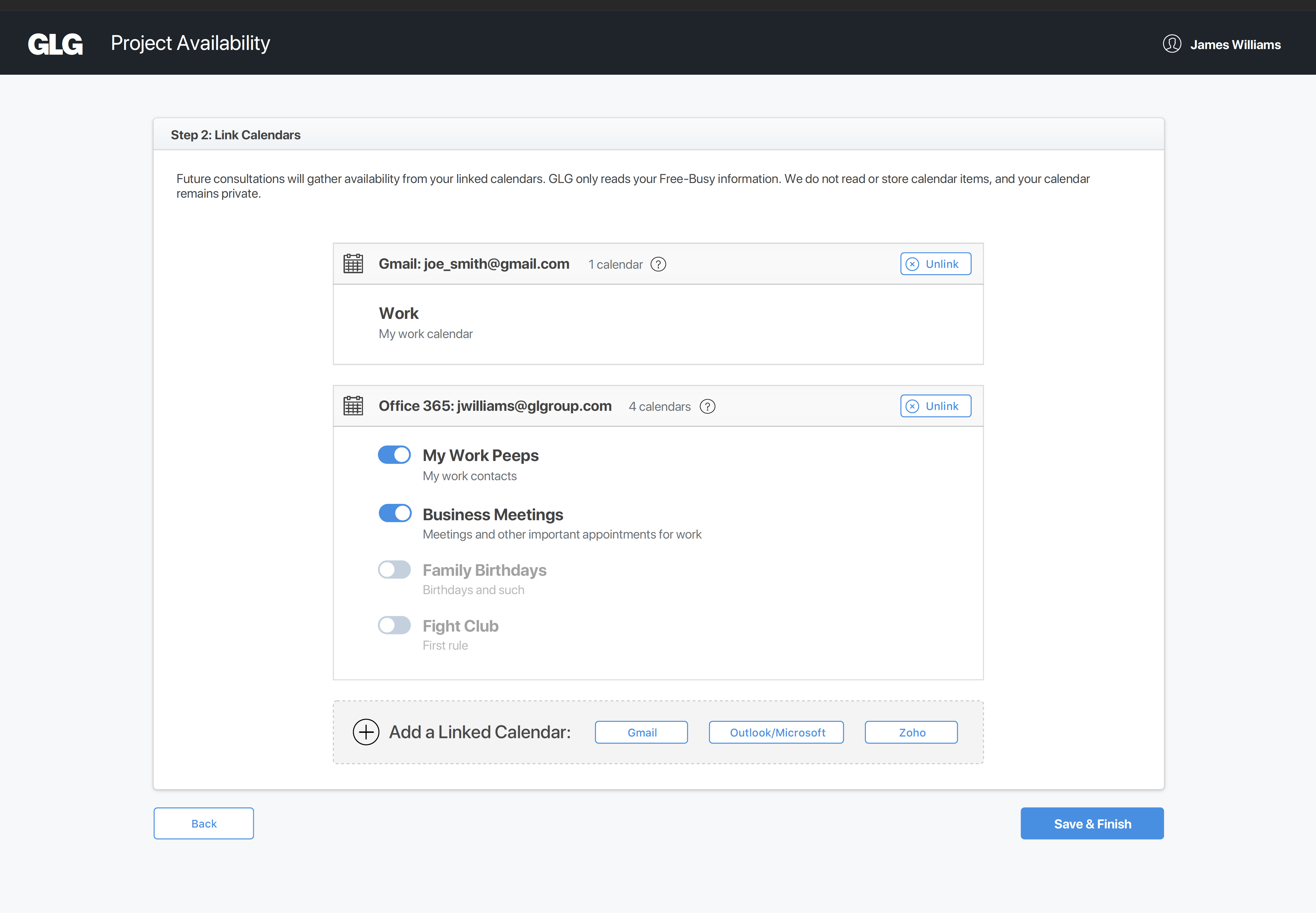1316x913 pixels.
Task: Click the Family Birthdays label
Action: coord(485,570)
